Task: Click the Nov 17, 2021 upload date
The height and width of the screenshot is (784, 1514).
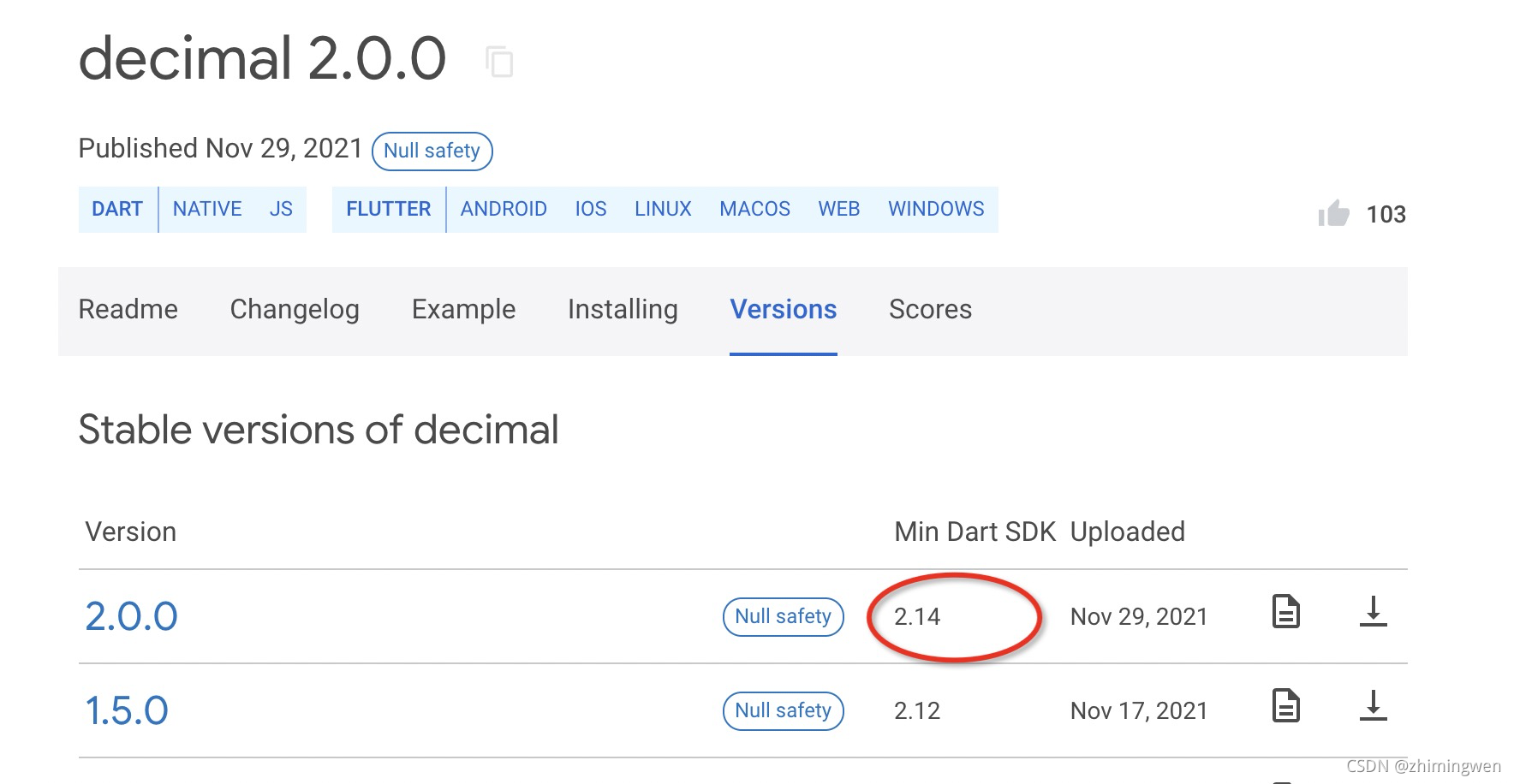Action: tap(1139, 710)
